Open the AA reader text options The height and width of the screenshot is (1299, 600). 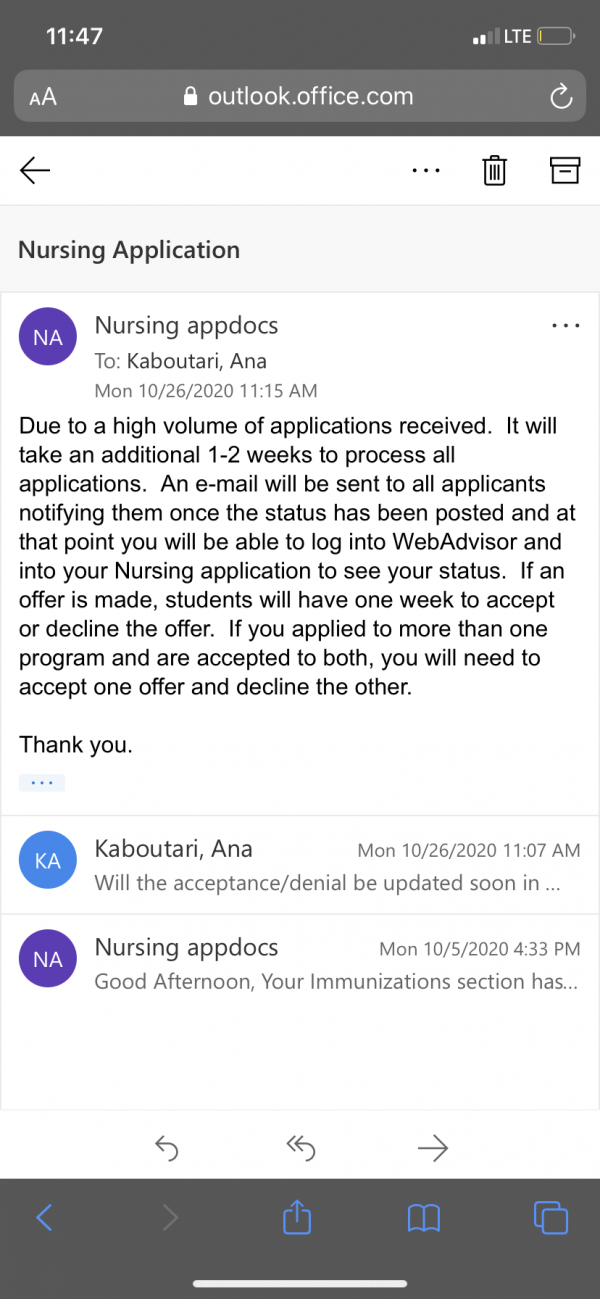[x=43, y=97]
